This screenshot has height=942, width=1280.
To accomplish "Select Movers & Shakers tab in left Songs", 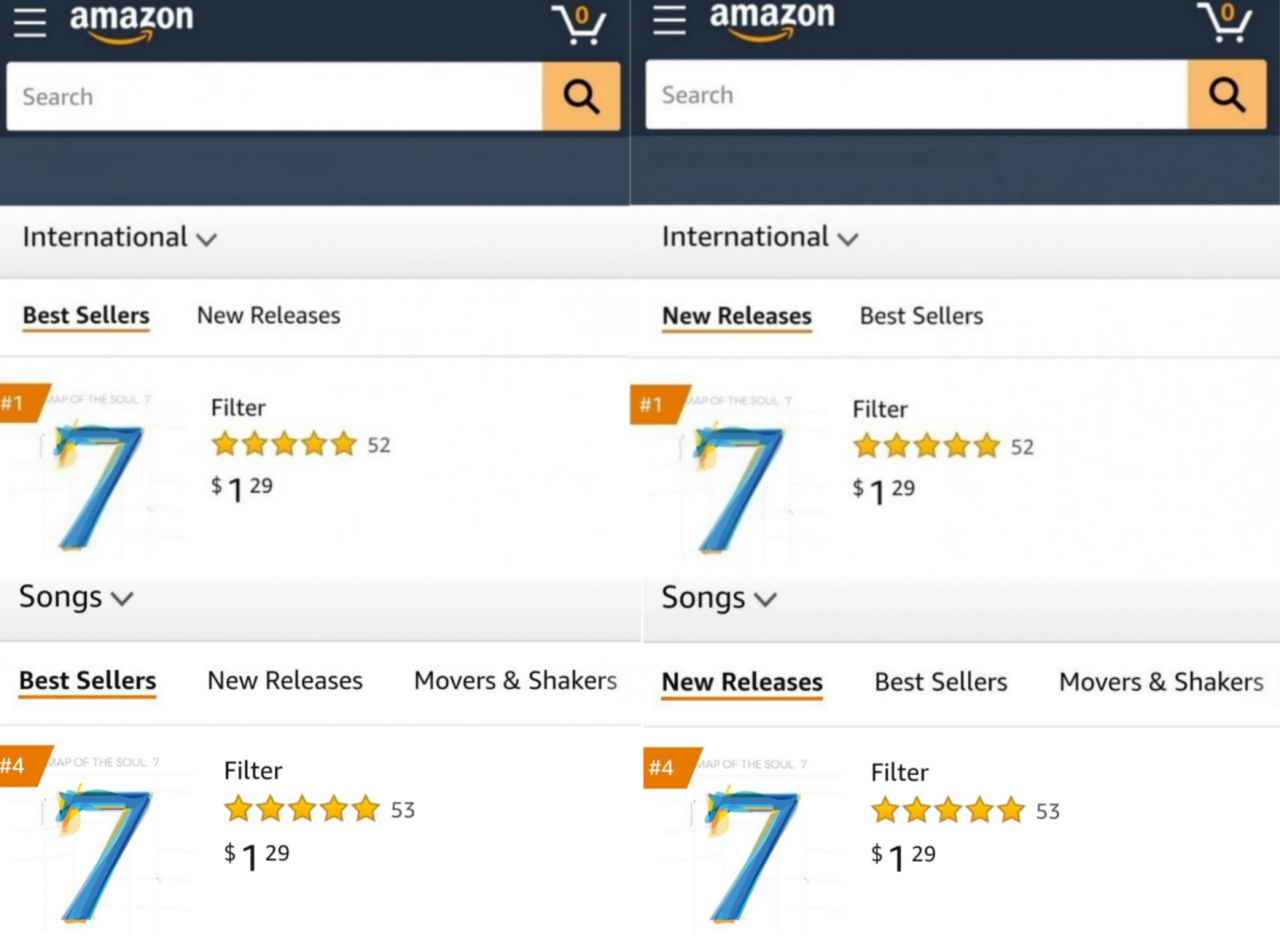I will (515, 680).
